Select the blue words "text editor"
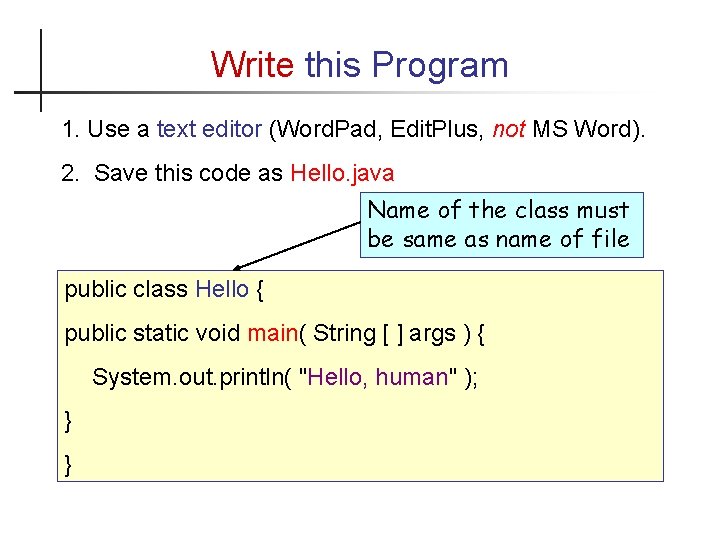Viewport: 720px width, 540px height. point(209,129)
